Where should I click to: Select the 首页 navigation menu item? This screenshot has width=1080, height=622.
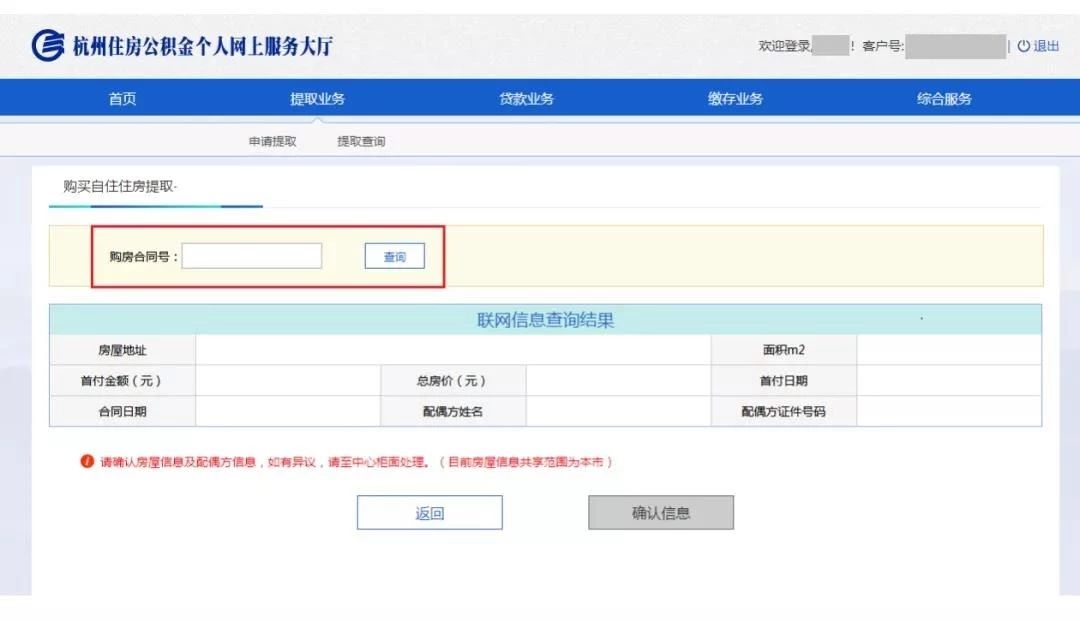click(x=121, y=98)
